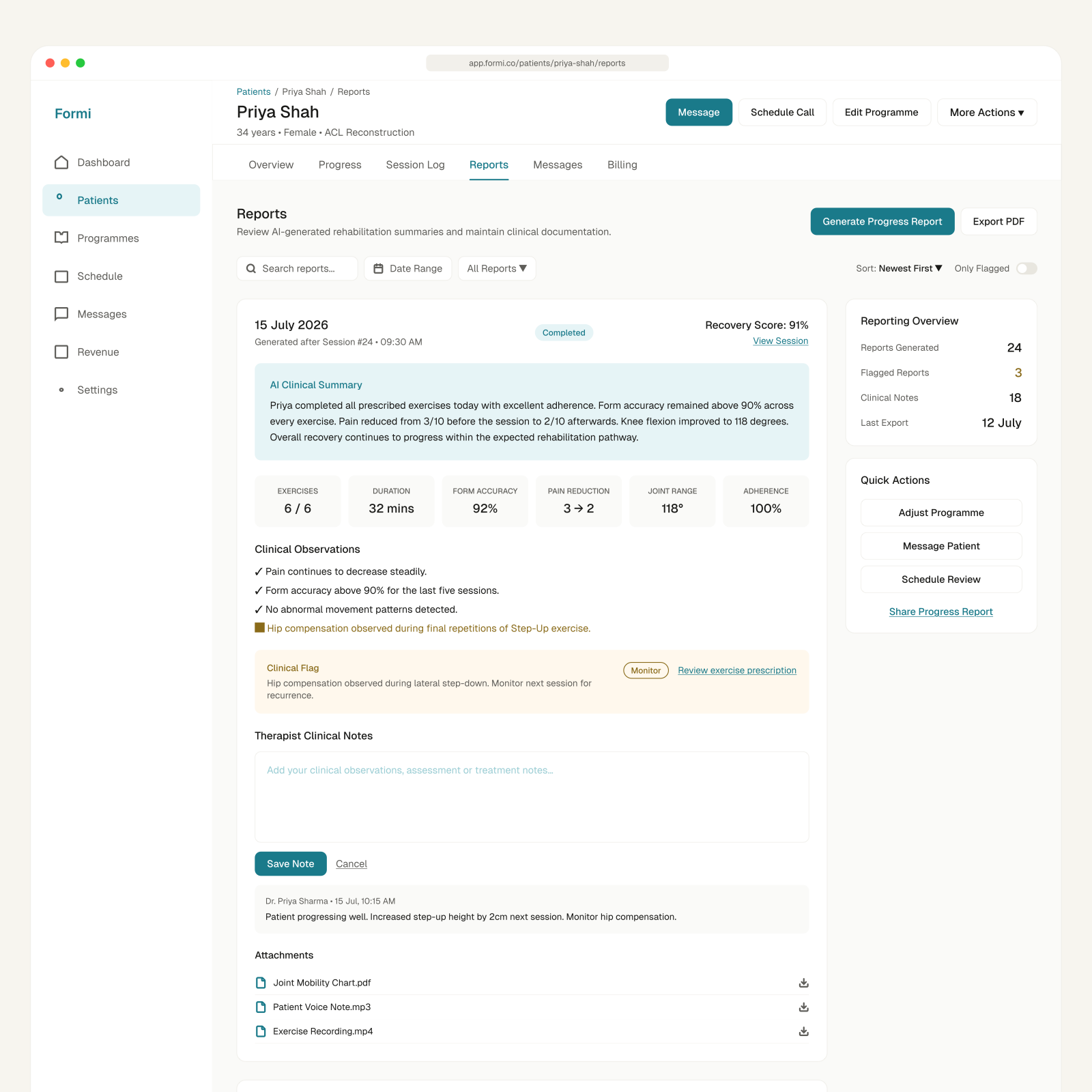The height and width of the screenshot is (1092, 1092).
Task: Toggle the Only Flagged switch
Action: coord(1026,269)
